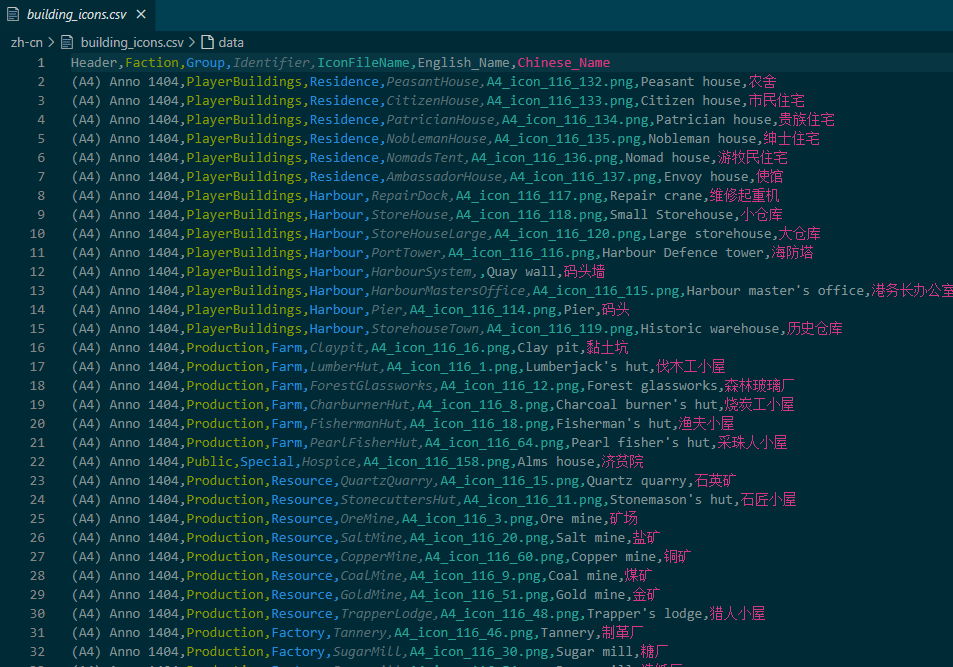Image resolution: width=953 pixels, height=667 pixels.
Task: Click CharburnerHut identifier on line 19
Action: point(360,405)
